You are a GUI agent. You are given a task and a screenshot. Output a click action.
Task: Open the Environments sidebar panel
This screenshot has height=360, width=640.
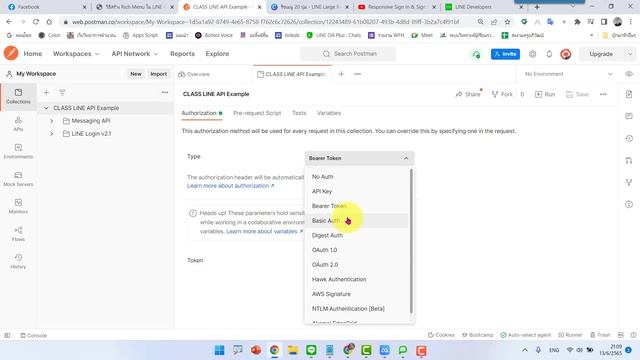point(18,151)
